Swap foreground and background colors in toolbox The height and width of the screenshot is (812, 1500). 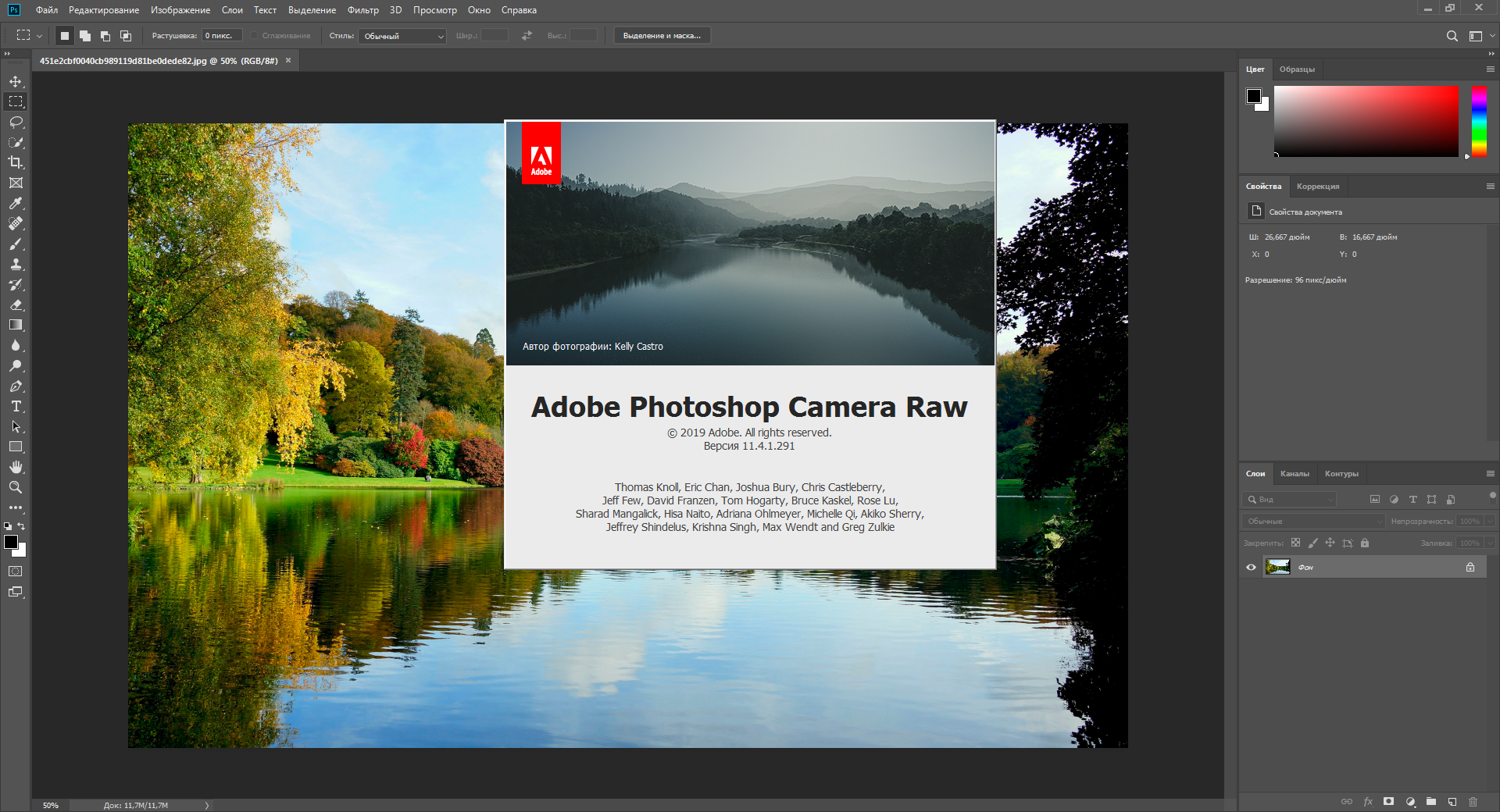(x=22, y=526)
